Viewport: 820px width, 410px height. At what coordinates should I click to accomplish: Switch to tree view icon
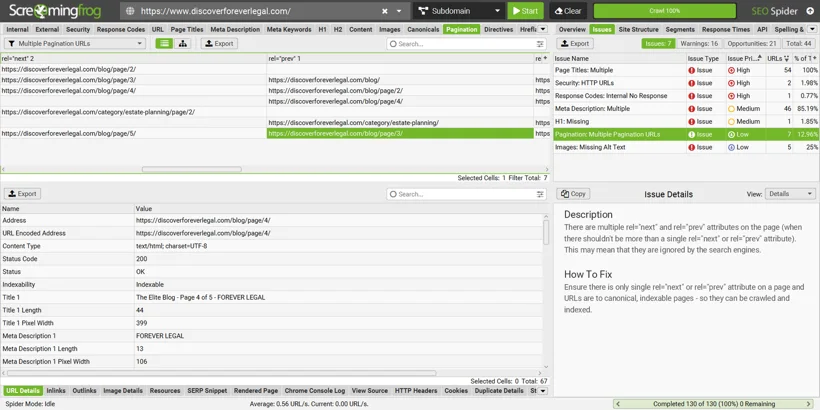coord(183,44)
